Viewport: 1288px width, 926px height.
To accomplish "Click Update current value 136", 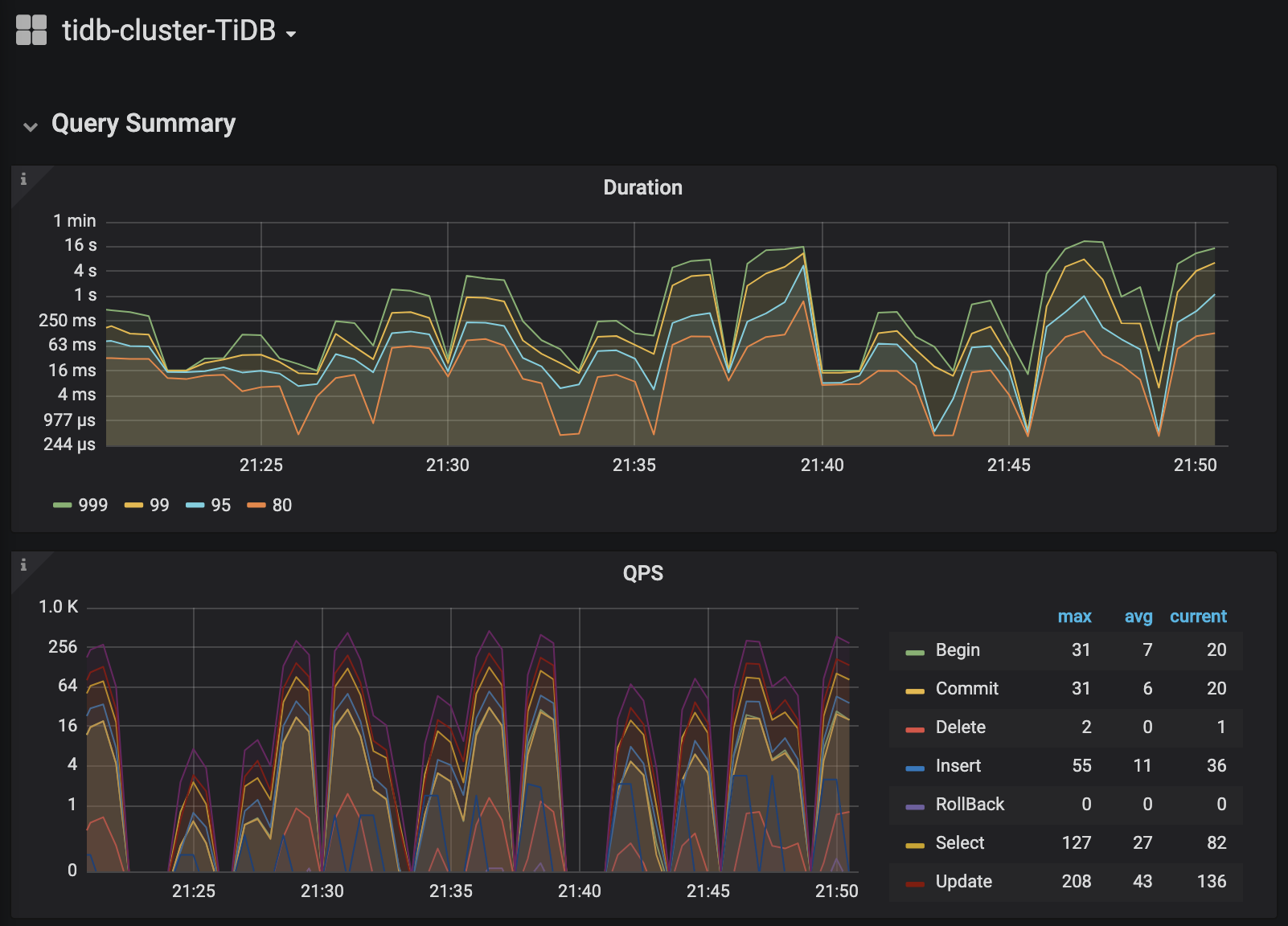I will 1212,881.
